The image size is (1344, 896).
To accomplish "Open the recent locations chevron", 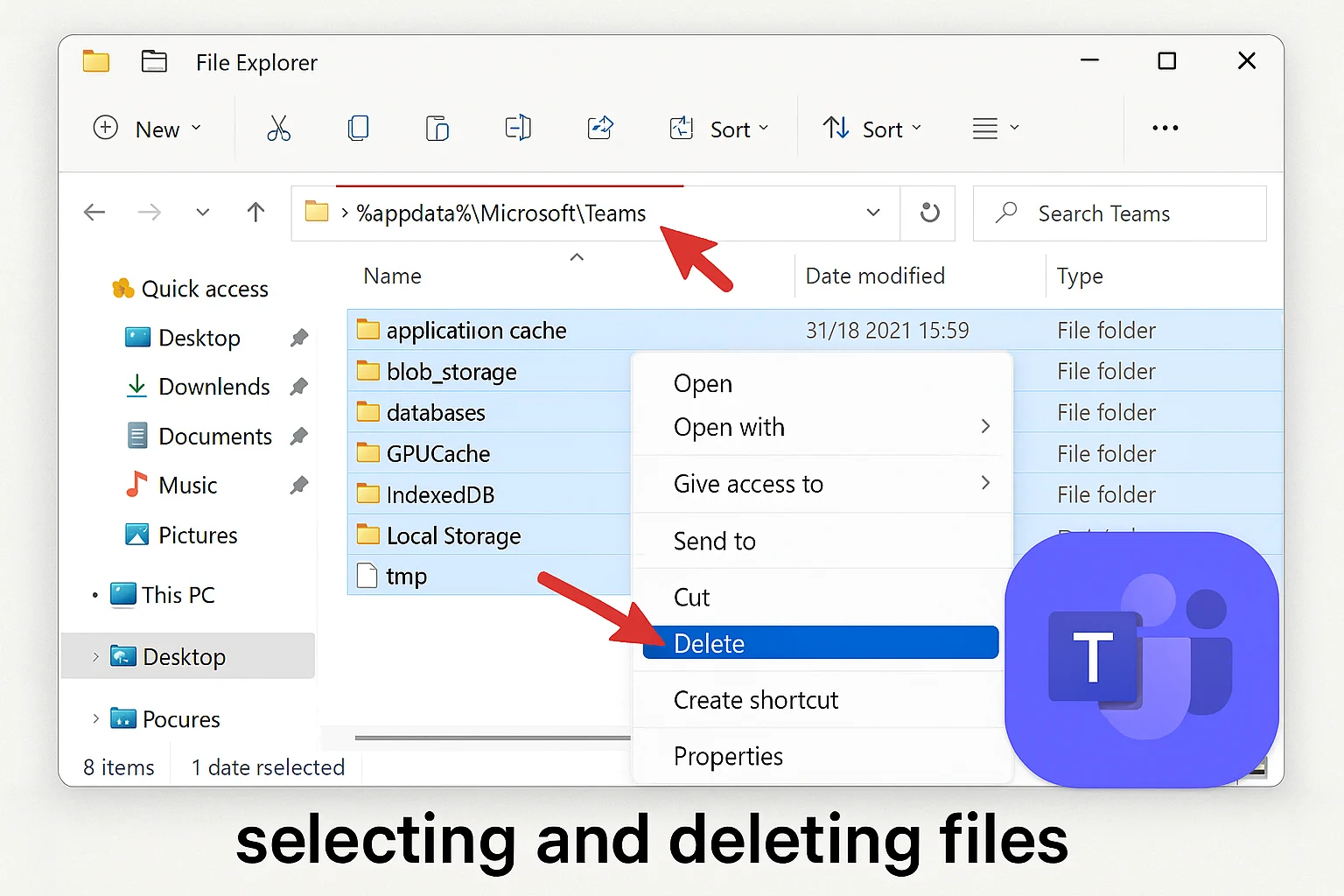I will coord(203,213).
